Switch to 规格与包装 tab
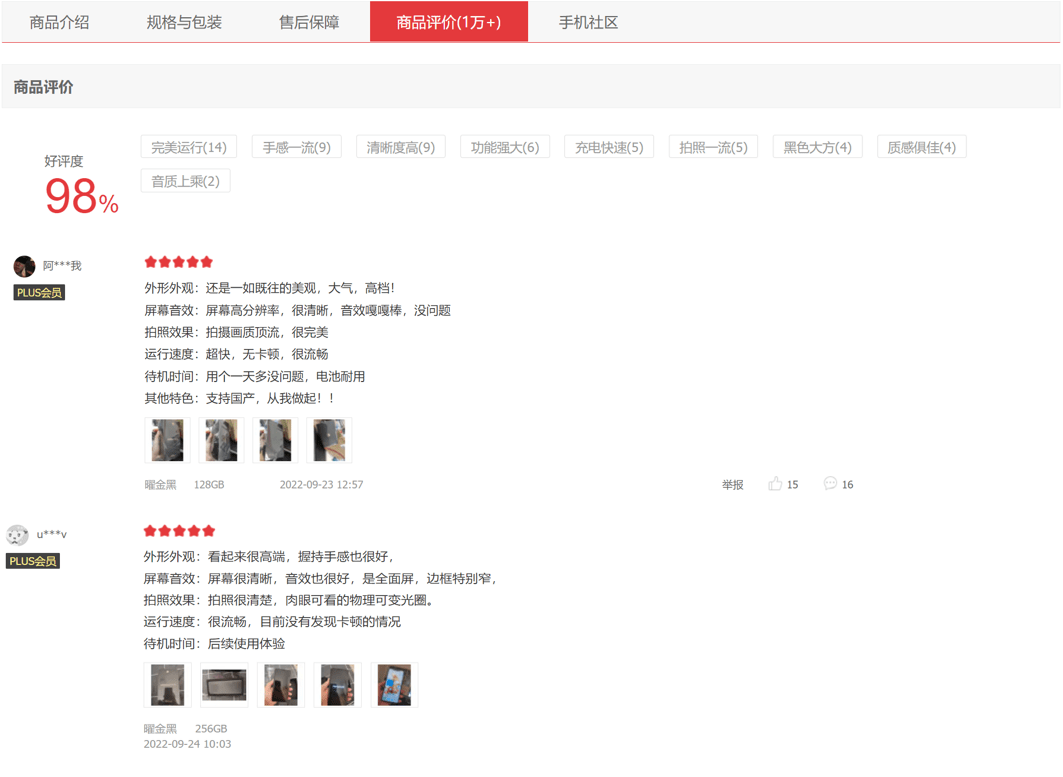This screenshot has height=777, width=1063. 184,22
